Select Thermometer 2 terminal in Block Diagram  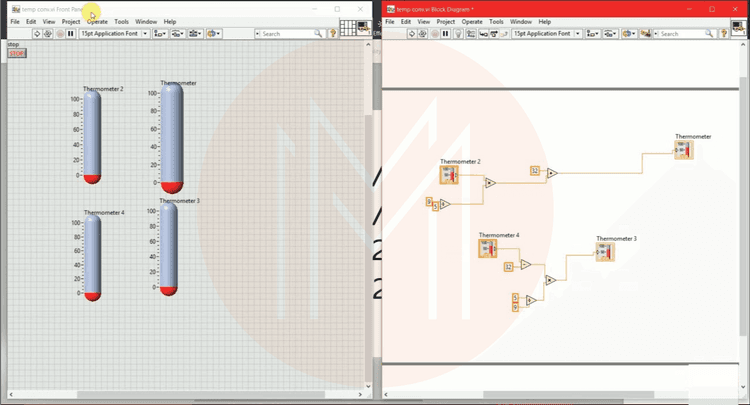pos(449,175)
